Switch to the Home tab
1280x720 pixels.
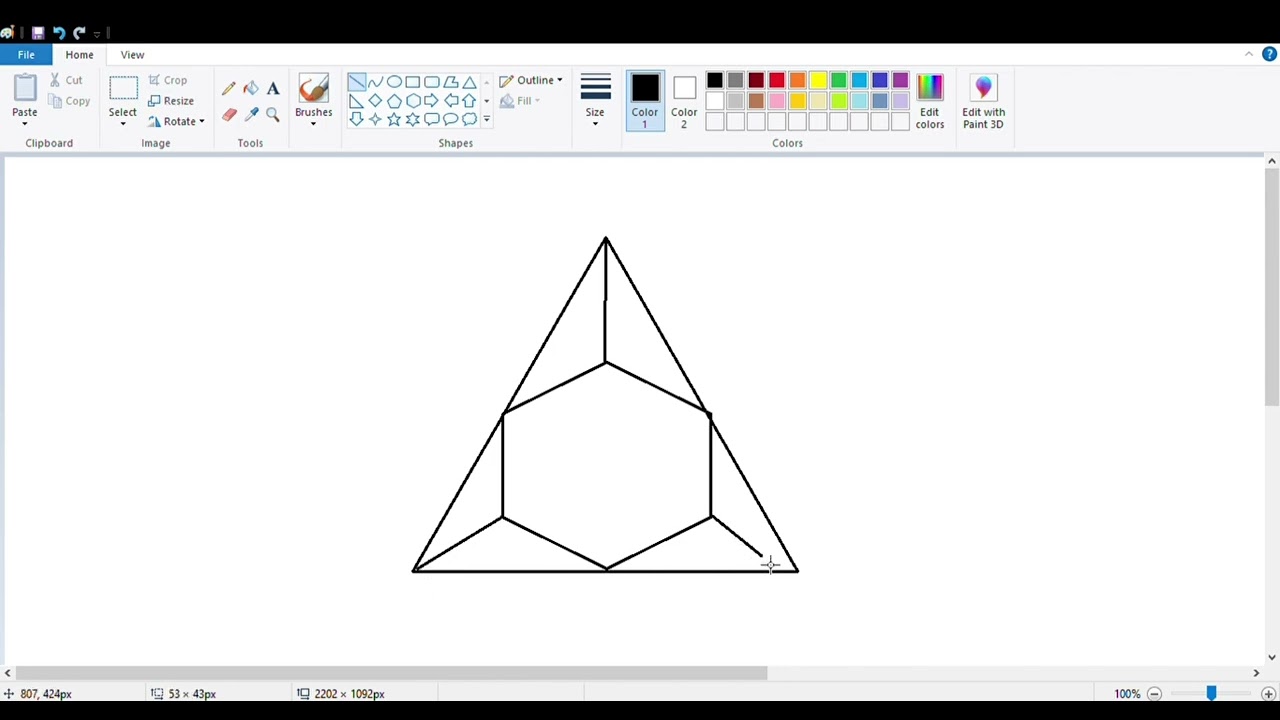point(79,55)
